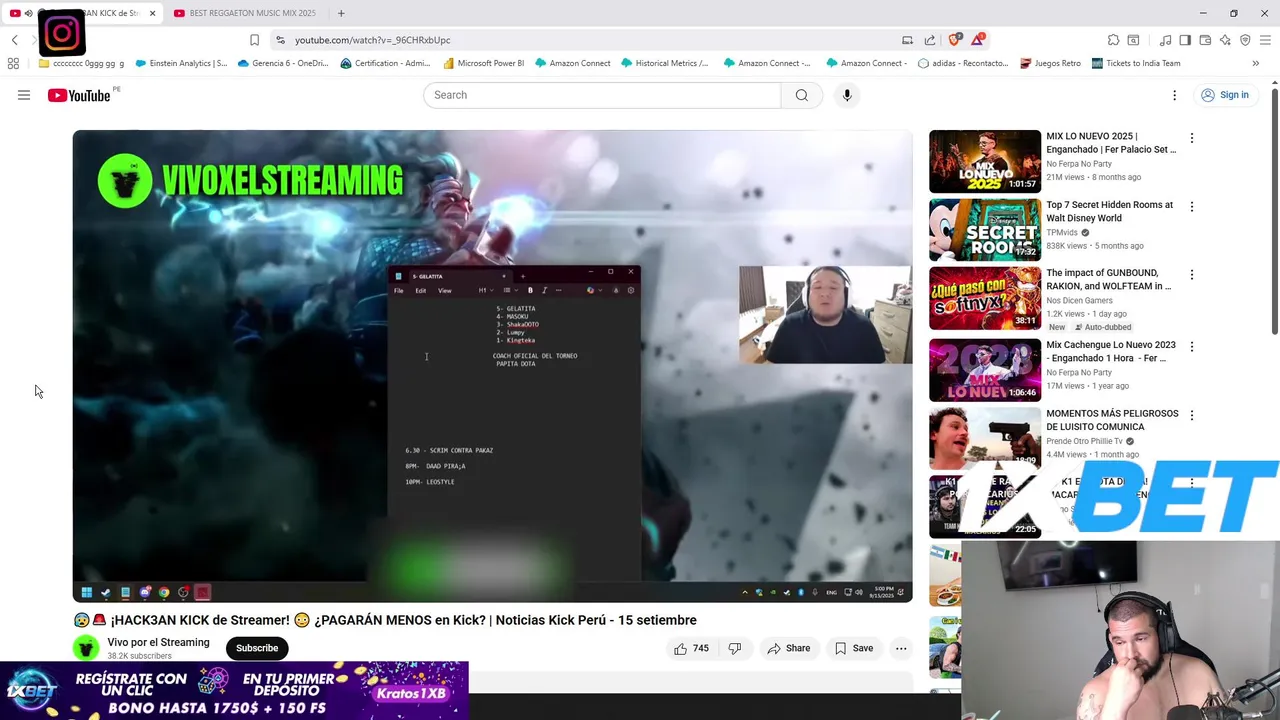1280x720 pixels.
Task: Open the browser main hamburger menu
Action: 1265,40
